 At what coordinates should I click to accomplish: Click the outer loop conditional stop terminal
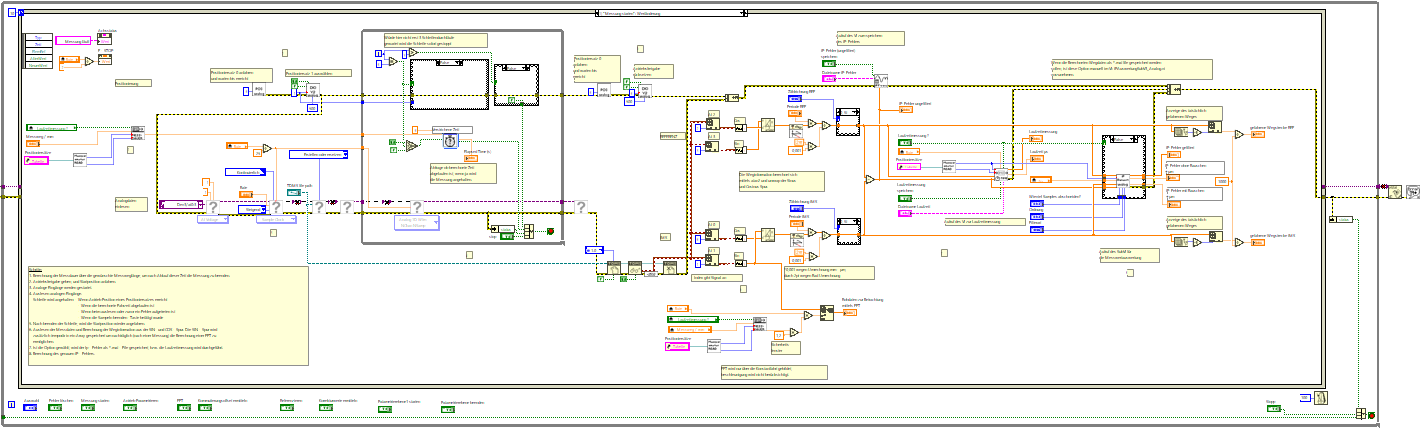coord(1371,415)
